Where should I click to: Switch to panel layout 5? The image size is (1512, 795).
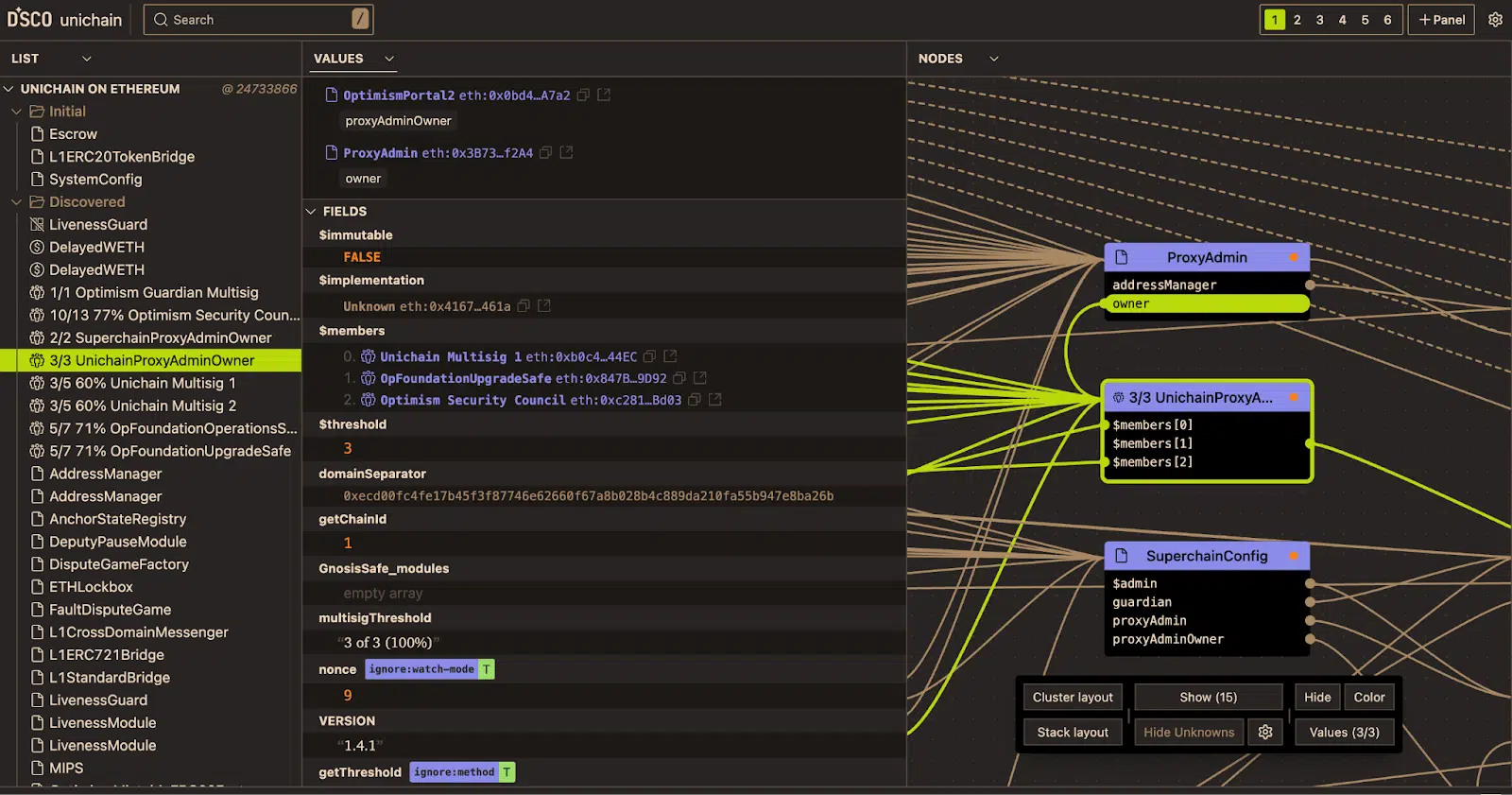coord(1365,20)
